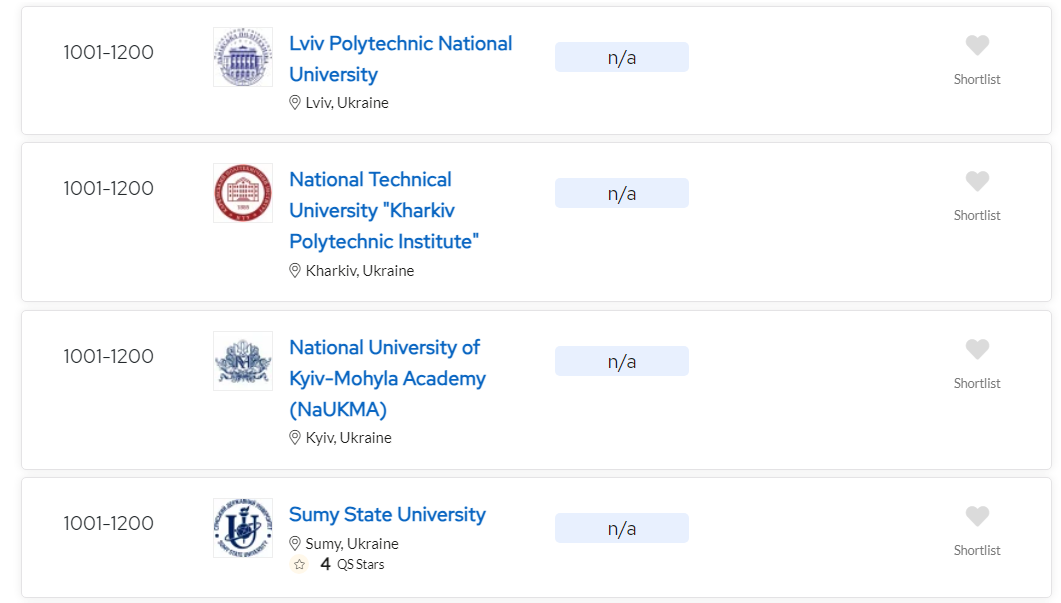Open Lviv Polytechnic National University link
The height and width of the screenshot is (603, 1061).
[400, 59]
